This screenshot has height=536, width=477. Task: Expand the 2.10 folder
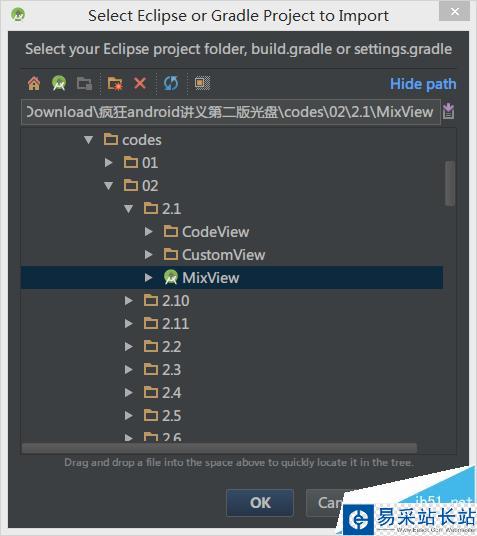(x=129, y=300)
